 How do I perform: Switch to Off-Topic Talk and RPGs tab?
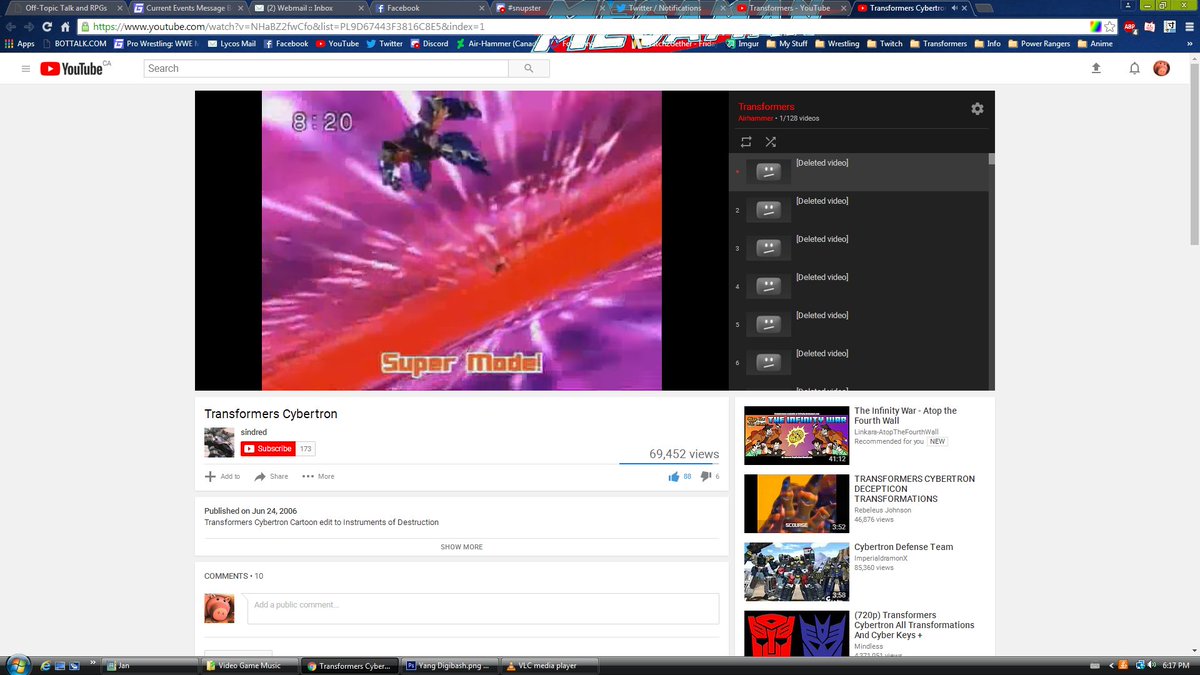(65, 8)
